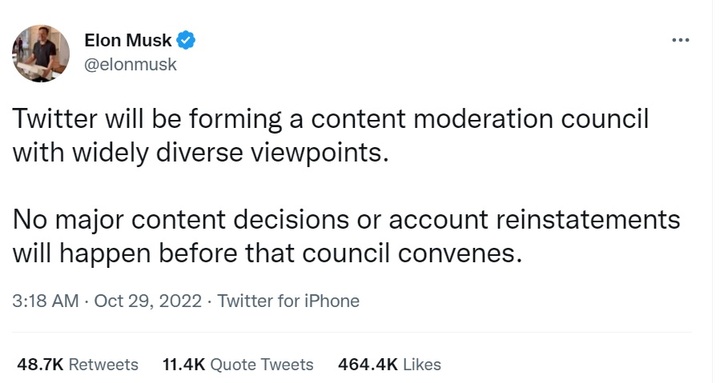
Task: Click the 464.4K likes count number
Action: (x=368, y=365)
